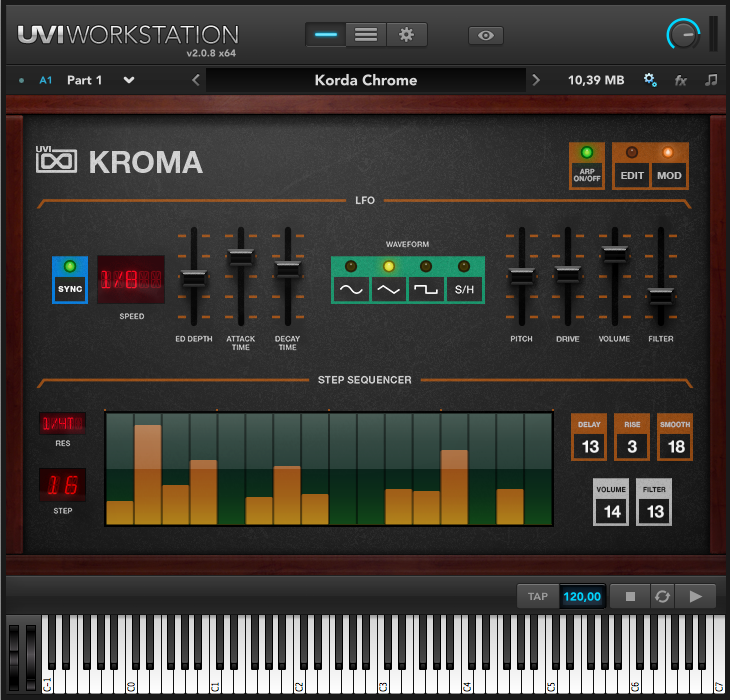Toggle the loop sync button
Viewport: 730px width, 700px height.
click(x=662, y=596)
